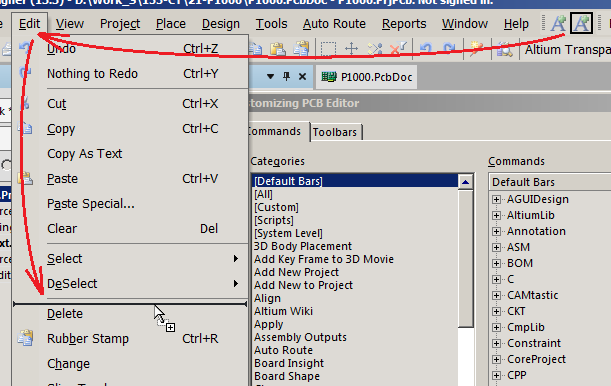The image size is (611, 386).
Task: Select Board Insight category
Action: [355, 363]
